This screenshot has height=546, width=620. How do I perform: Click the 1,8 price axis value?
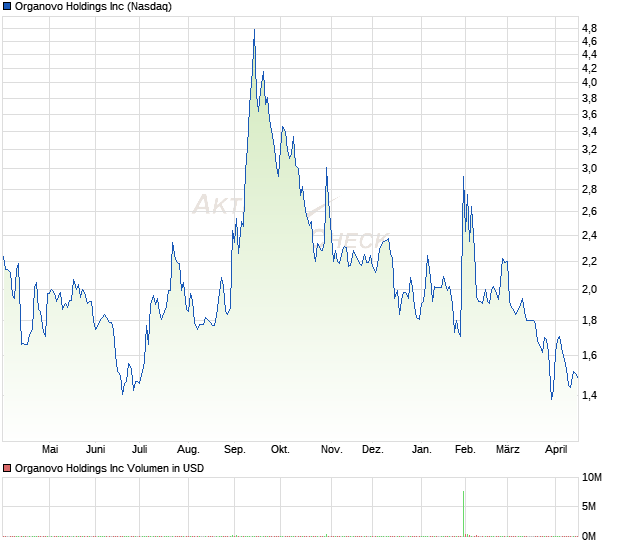point(589,321)
